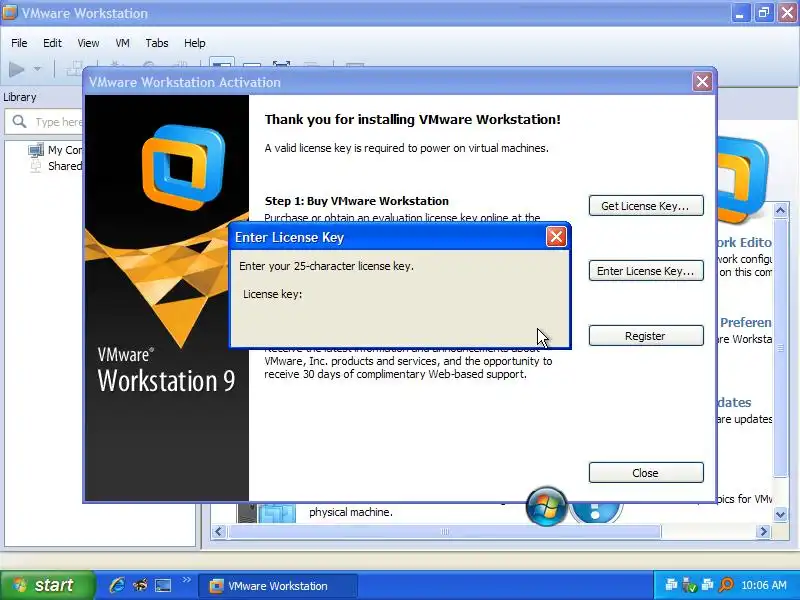Click the VMware logo in the title bar
The height and width of the screenshot is (600, 800).
(x=10, y=13)
